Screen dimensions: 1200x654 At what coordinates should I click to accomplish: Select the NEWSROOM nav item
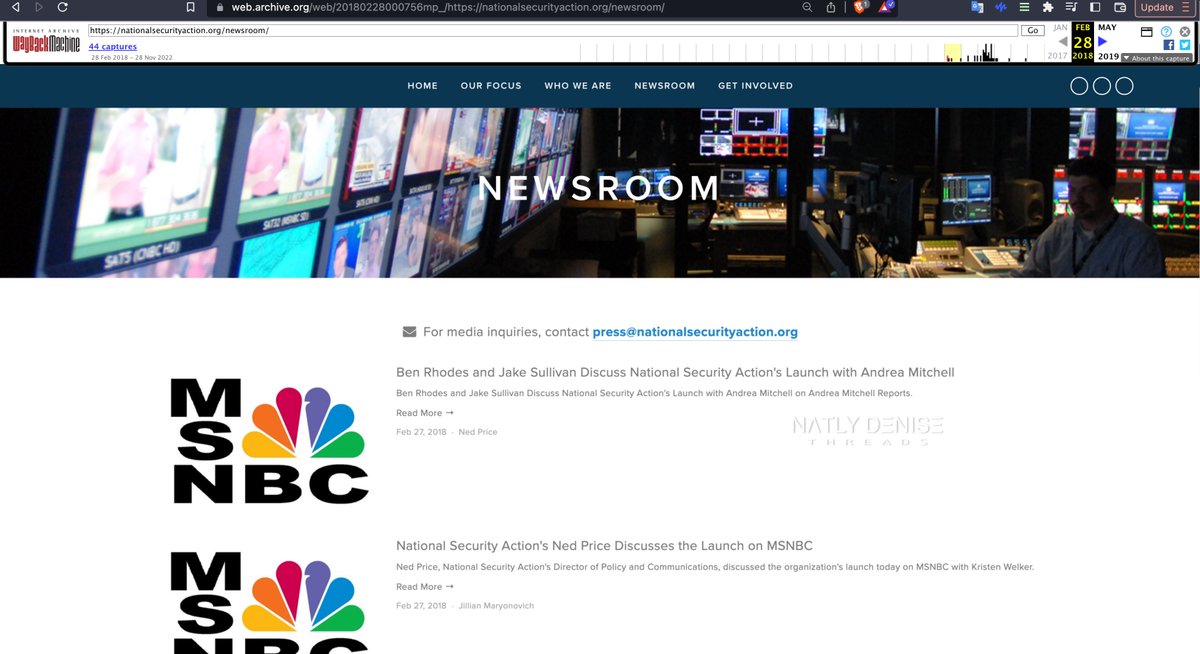tap(665, 86)
